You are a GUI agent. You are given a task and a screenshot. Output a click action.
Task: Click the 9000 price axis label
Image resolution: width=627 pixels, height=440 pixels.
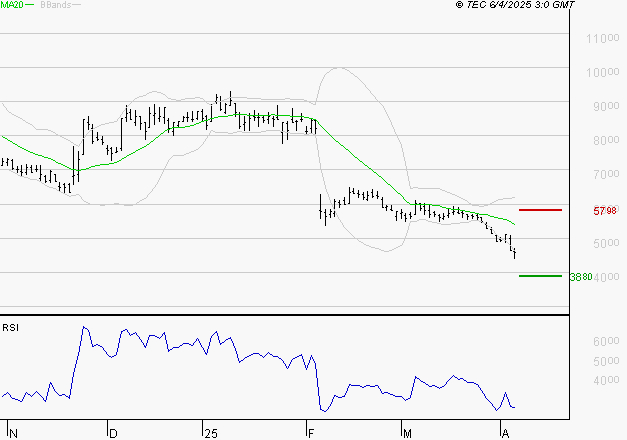coord(600,107)
